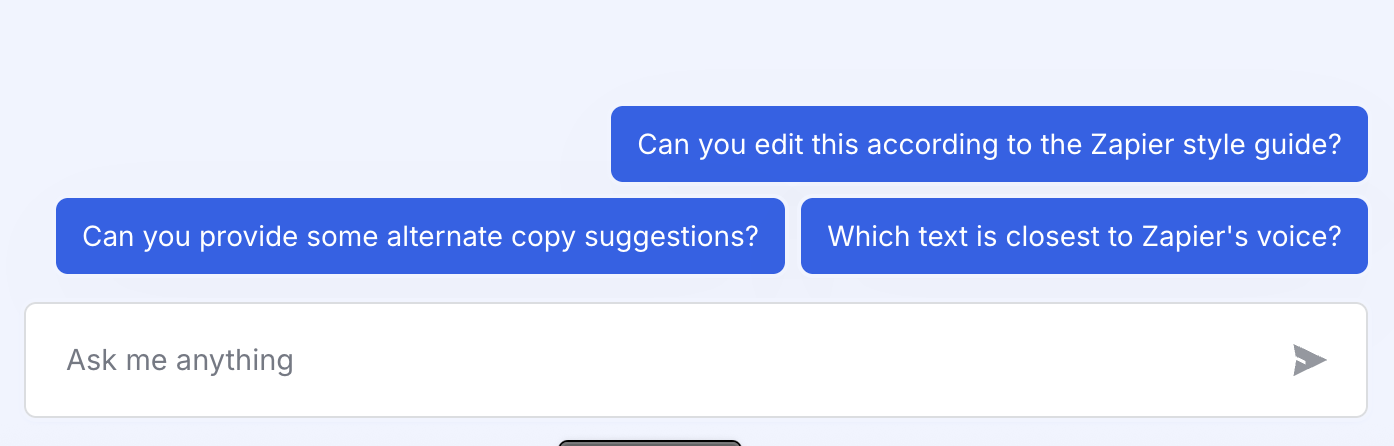Select "Which text is closest to Zapier's voice?"
1394x446 pixels.
[x=1084, y=236]
